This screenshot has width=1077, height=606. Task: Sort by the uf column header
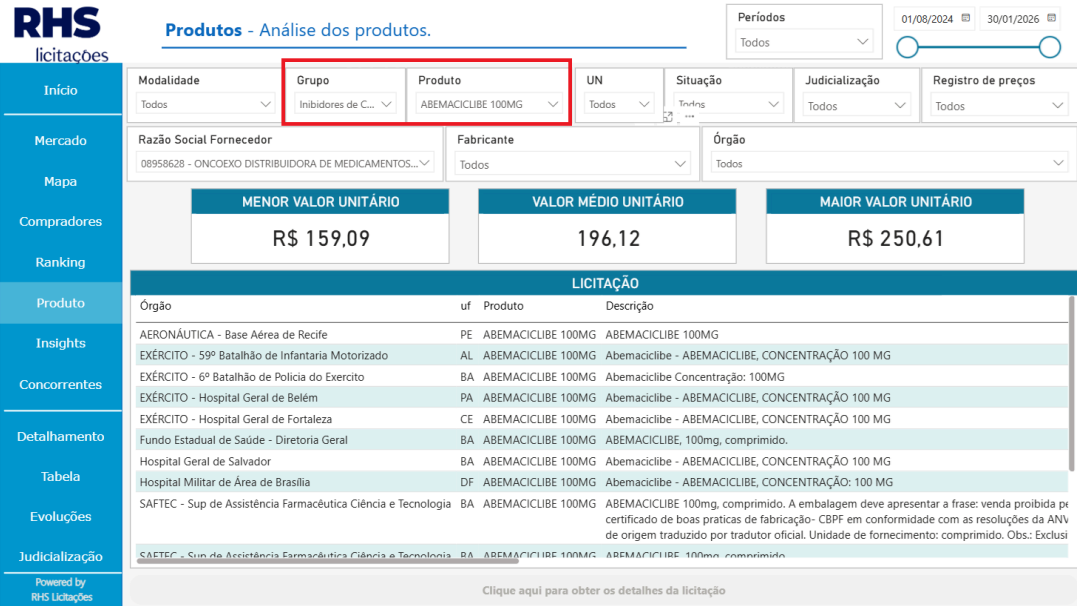pos(466,306)
